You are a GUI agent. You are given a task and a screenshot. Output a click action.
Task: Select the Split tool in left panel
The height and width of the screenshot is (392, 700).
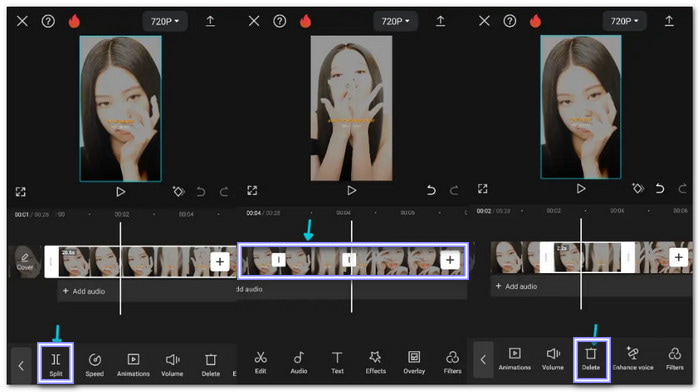[x=56, y=364]
